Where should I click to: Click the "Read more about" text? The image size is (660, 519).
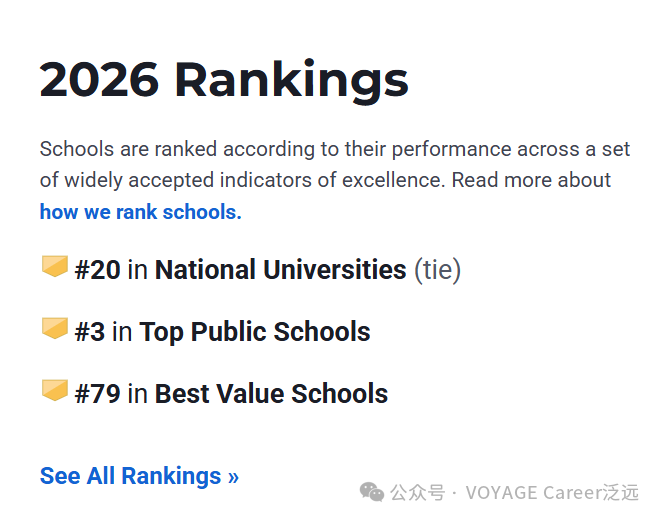(x=531, y=181)
